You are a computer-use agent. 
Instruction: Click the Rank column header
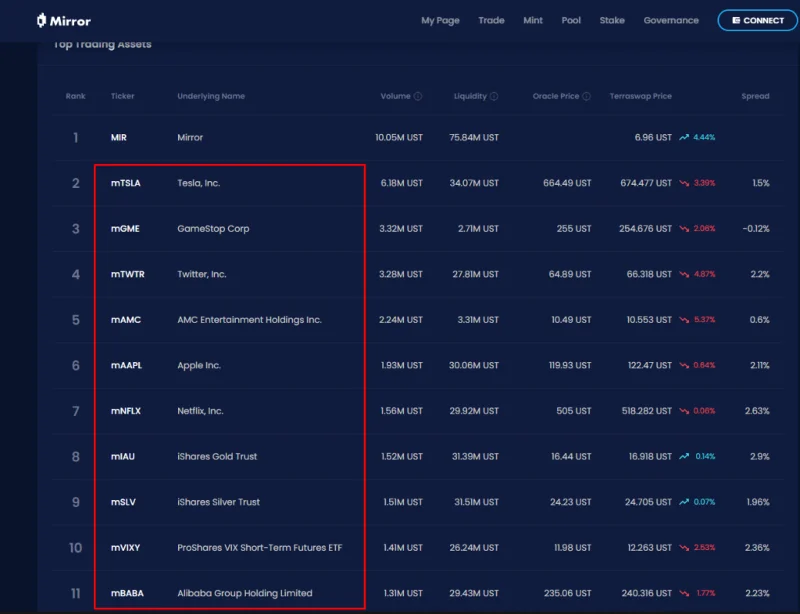pos(76,96)
